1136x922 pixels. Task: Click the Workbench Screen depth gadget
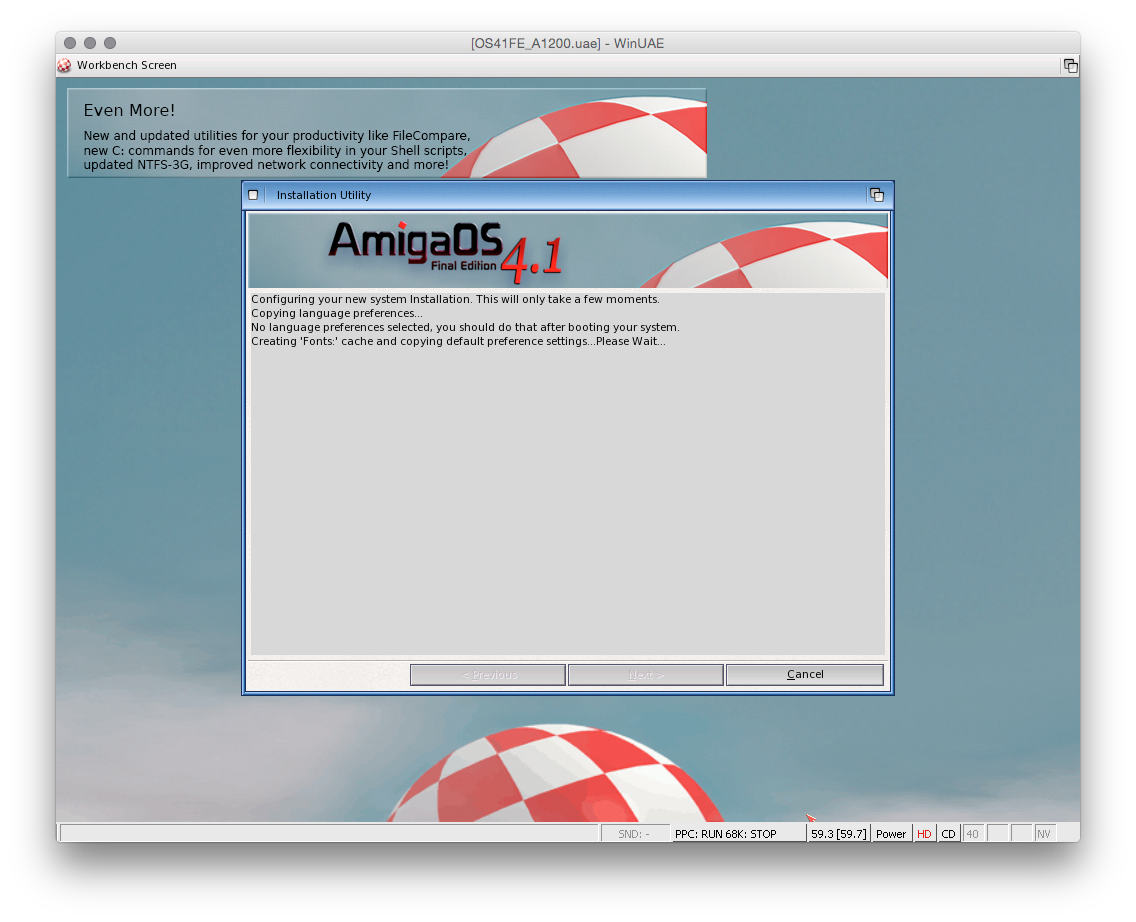coord(1070,66)
